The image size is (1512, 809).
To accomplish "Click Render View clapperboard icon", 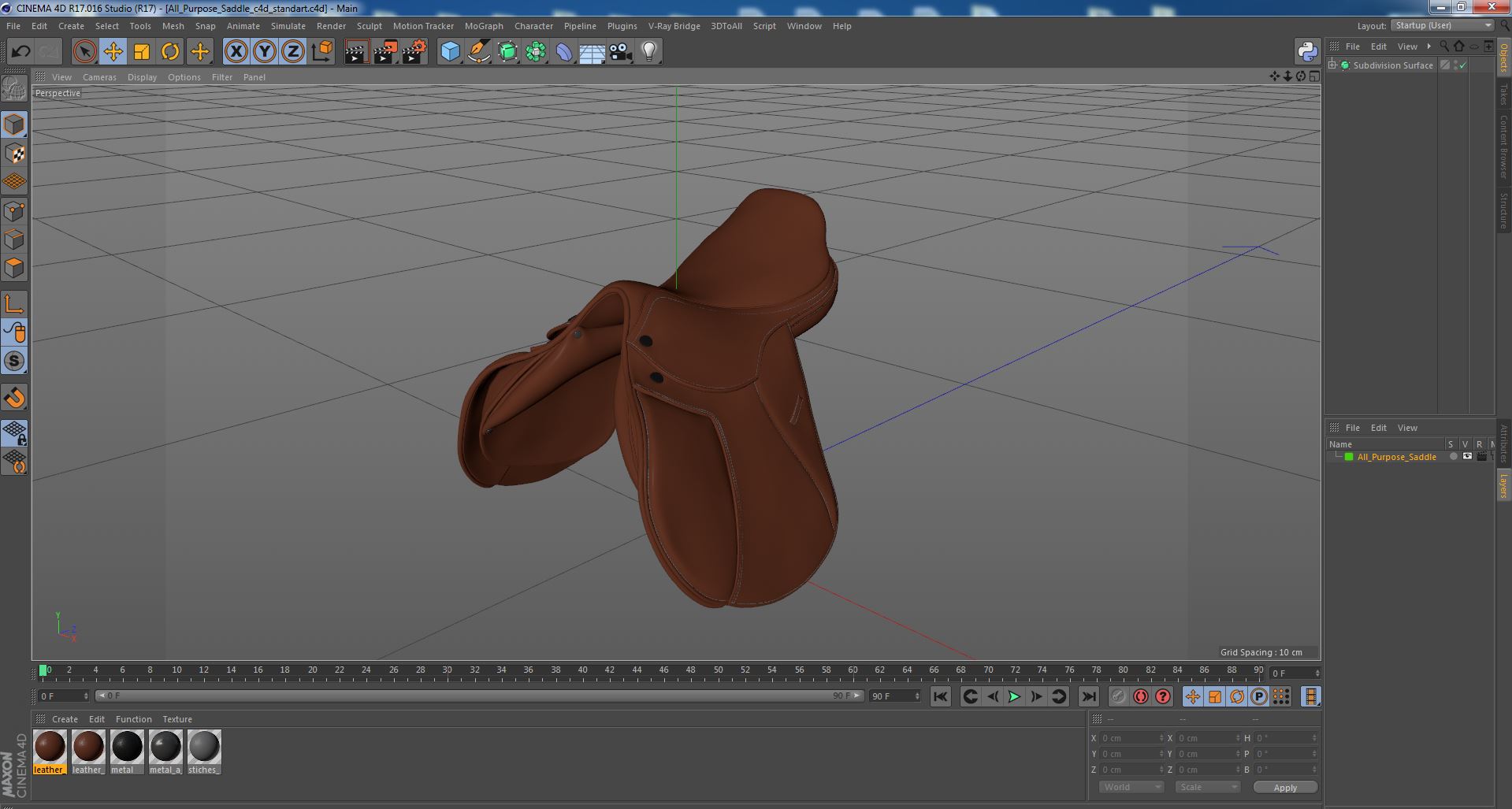I will (356, 52).
